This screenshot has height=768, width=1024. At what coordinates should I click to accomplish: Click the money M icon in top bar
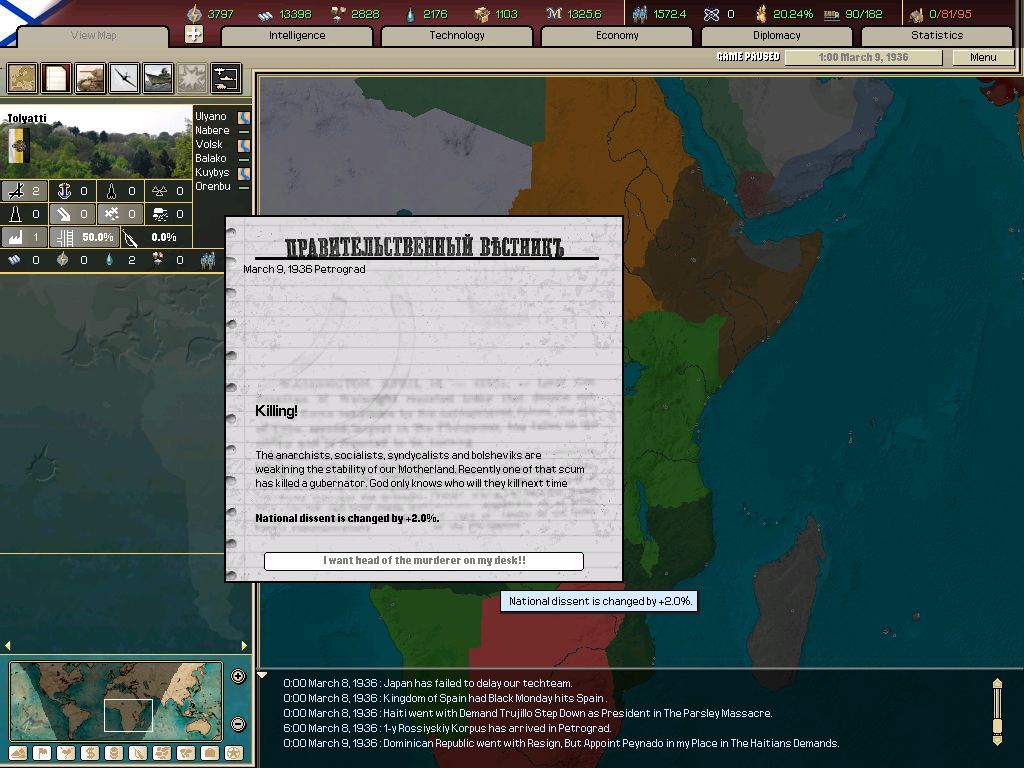(x=554, y=14)
